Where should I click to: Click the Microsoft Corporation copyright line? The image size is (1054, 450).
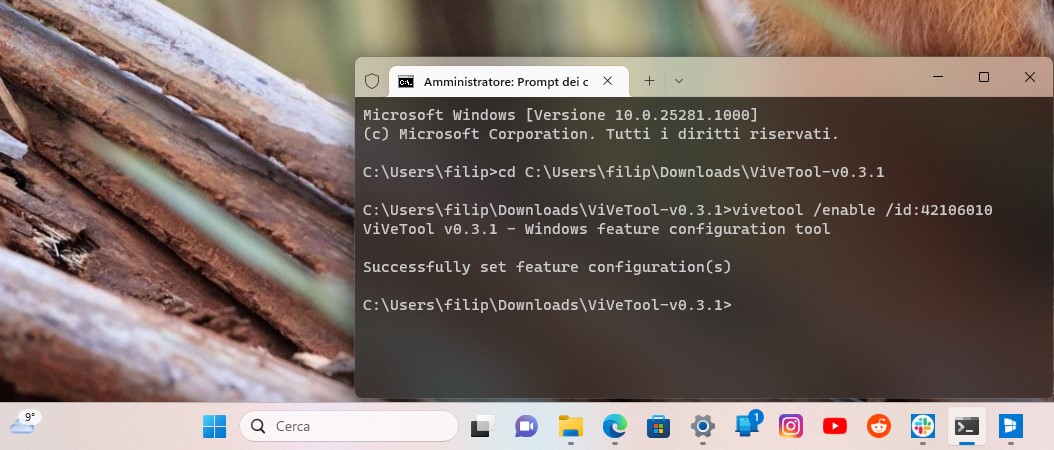click(601, 134)
